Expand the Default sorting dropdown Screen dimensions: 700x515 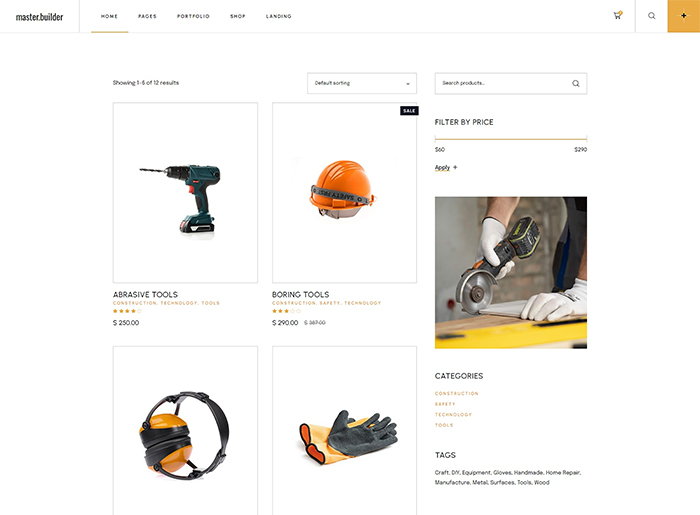click(361, 83)
